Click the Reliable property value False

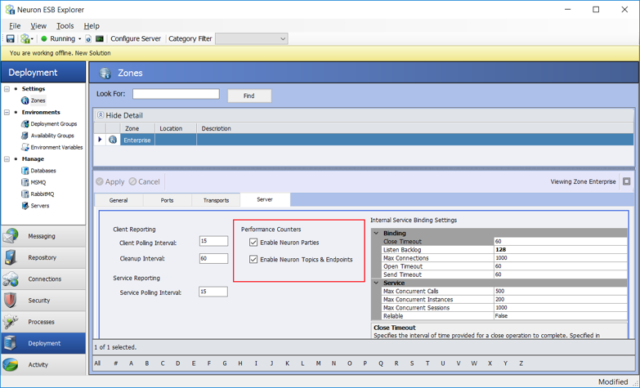tap(560, 316)
